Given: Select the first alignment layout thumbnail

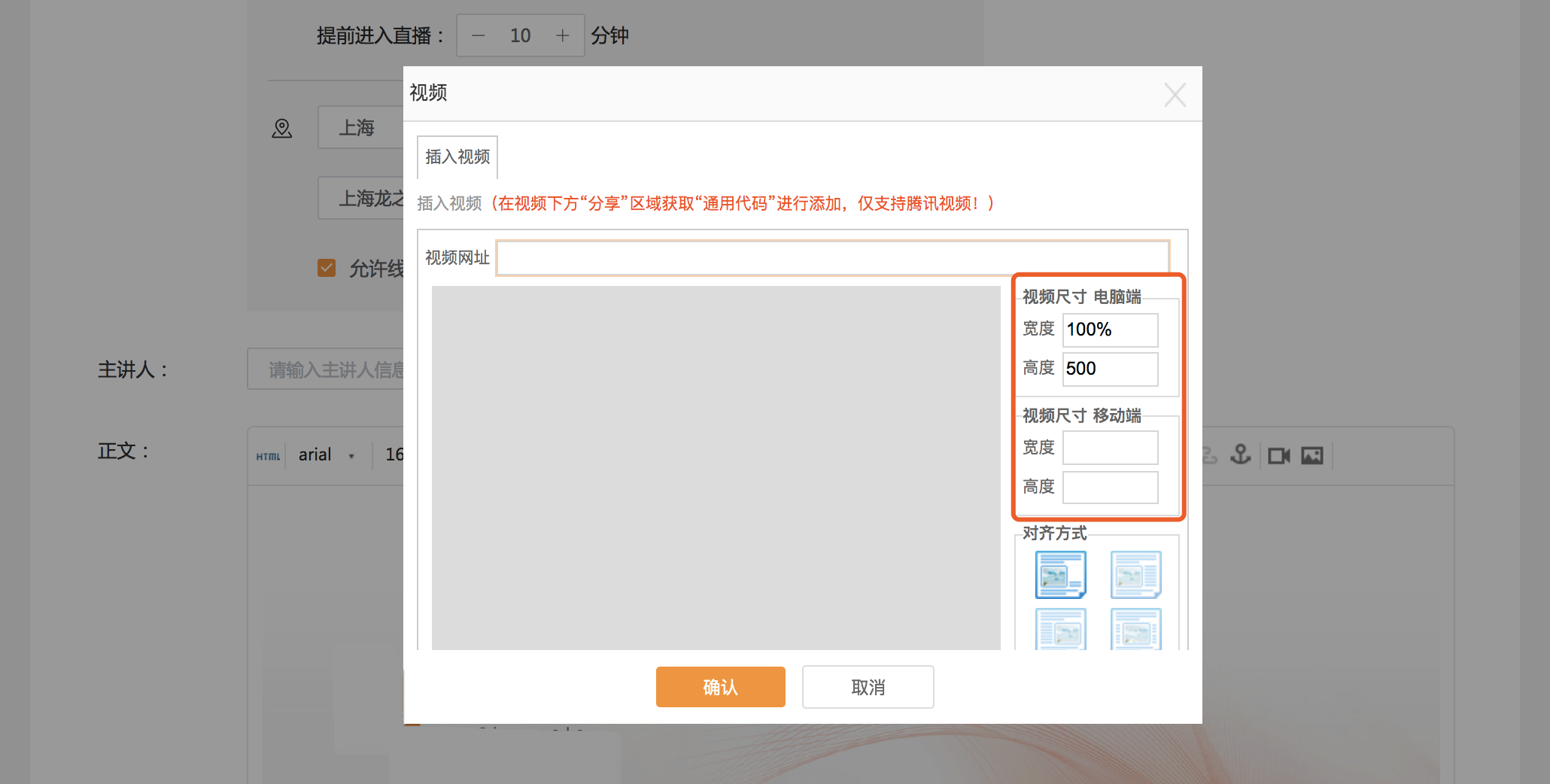Looking at the screenshot, I should [1060, 575].
